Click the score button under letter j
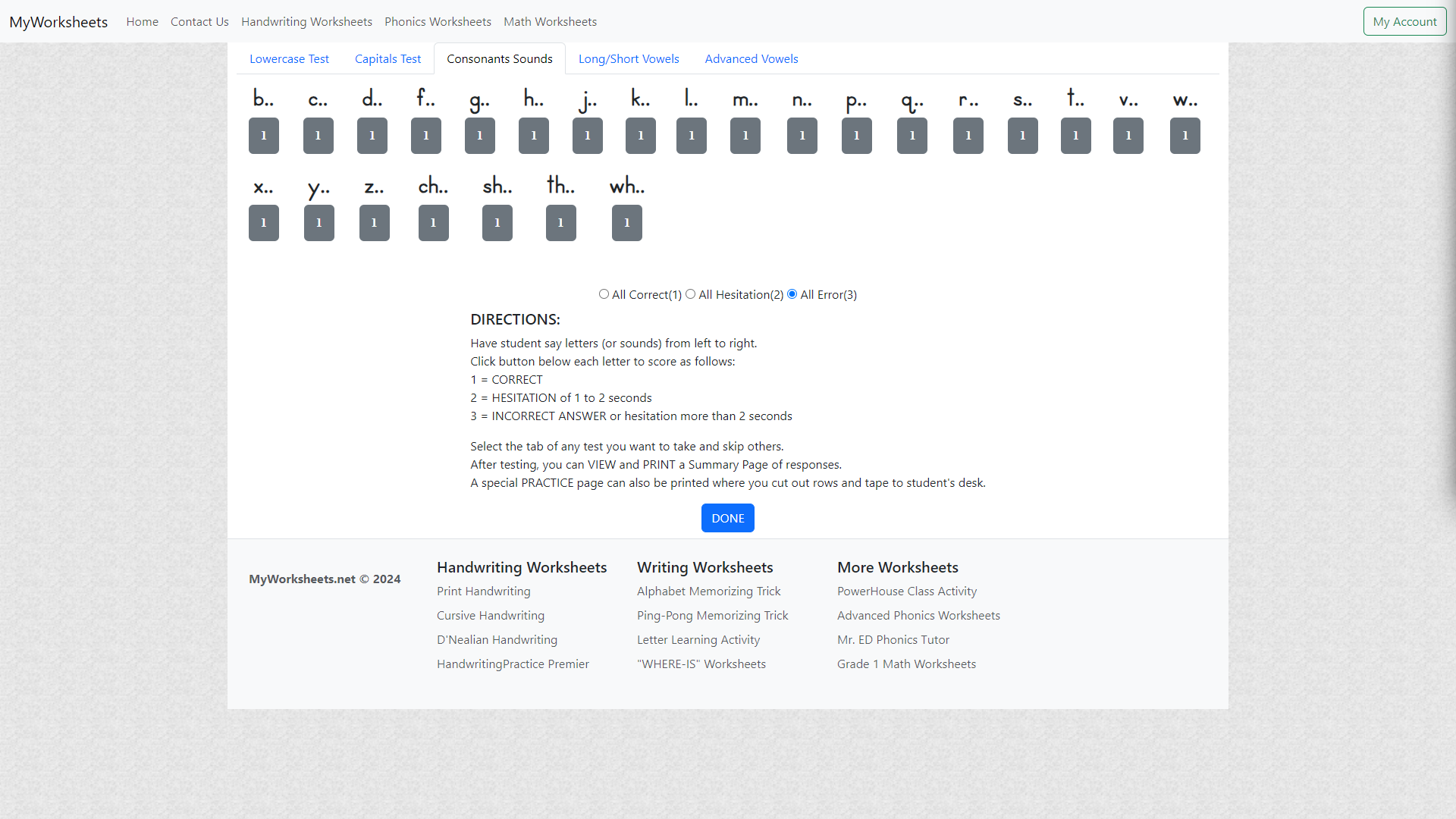This screenshot has width=1456, height=819. pos(588,136)
